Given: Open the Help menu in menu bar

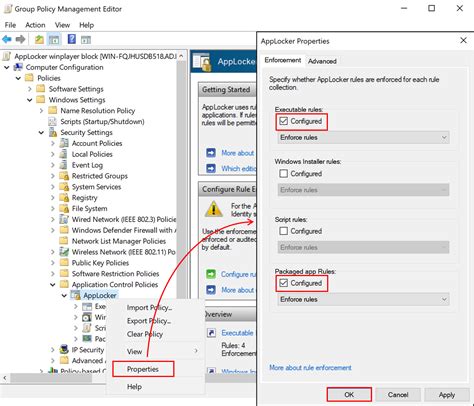Looking at the screenshot, I should click(x=87, y=25).
